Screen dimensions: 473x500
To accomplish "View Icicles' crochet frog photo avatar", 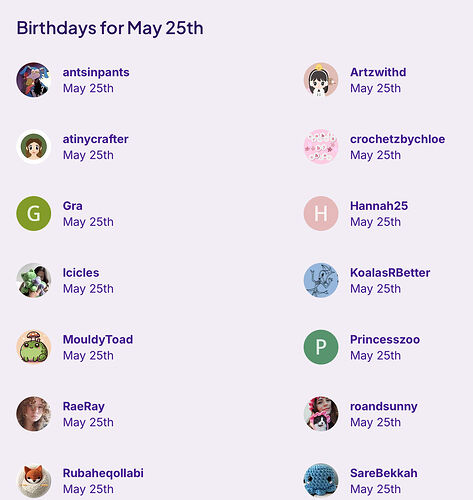I will (x=34, y=280).
